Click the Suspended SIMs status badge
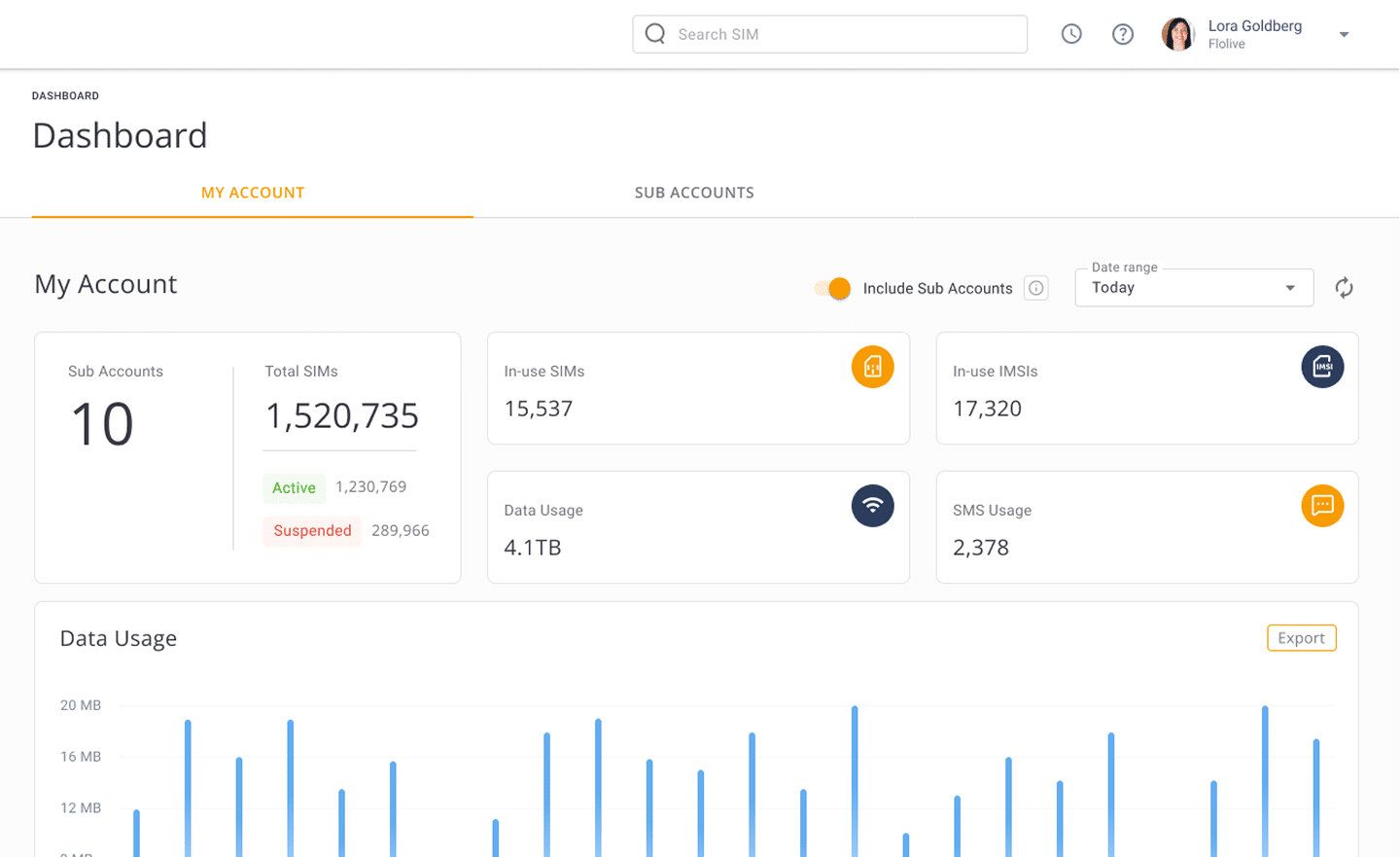The height and width of the screenshot is (857, 1400). pyautogui.click(x=312, y=530)
